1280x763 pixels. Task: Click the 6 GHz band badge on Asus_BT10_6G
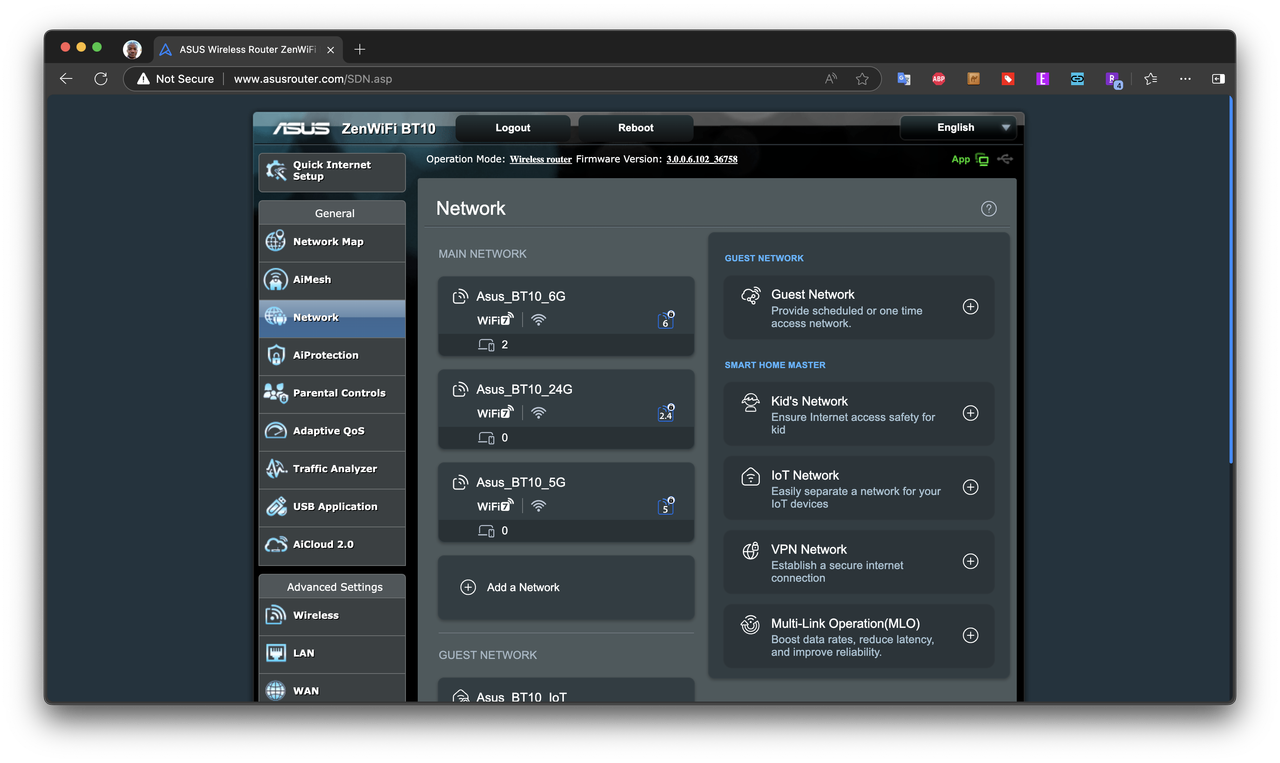point(666,320)
